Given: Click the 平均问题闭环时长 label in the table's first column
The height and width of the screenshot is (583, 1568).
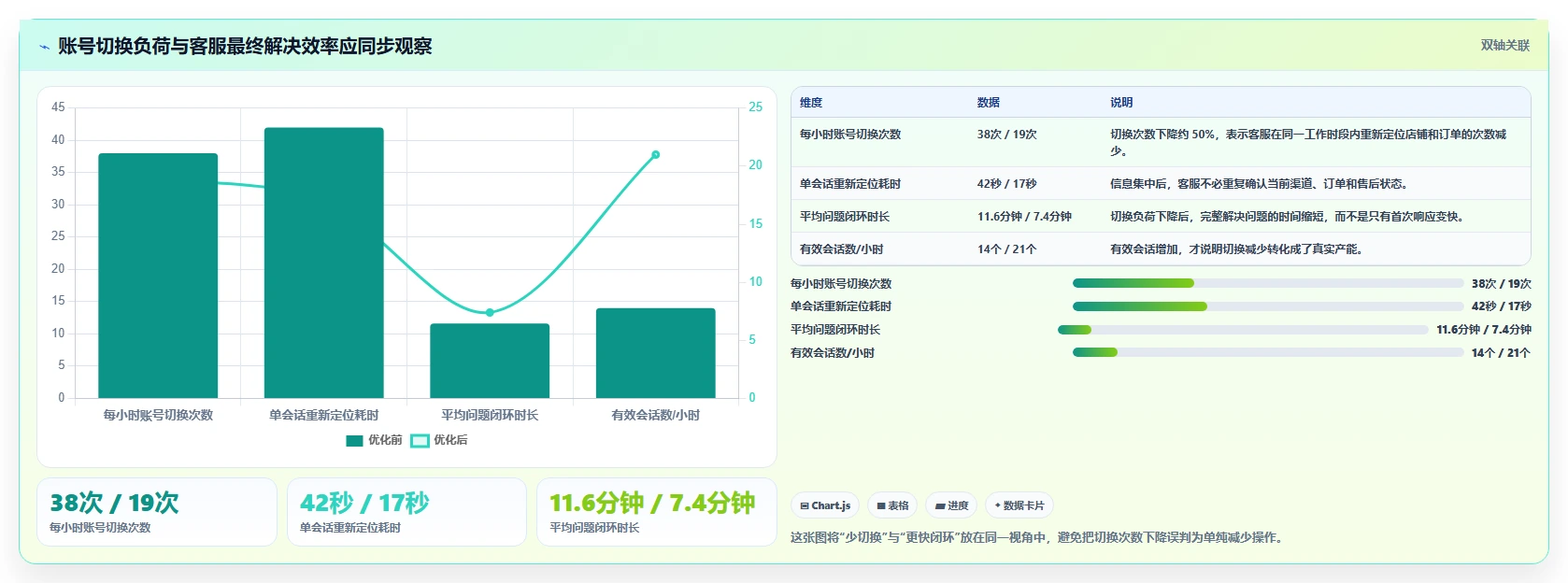Looking at the screenshot, I should (845, 217).
